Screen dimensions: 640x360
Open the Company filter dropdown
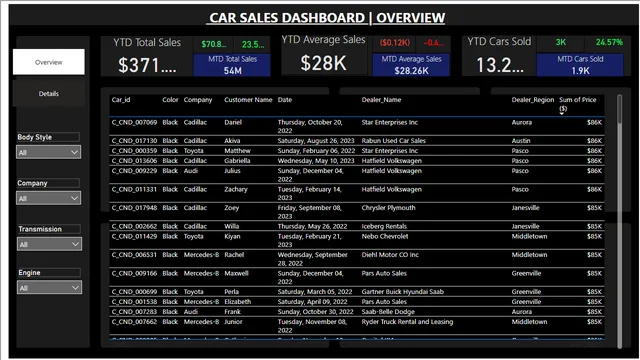(x=49, y=198)
